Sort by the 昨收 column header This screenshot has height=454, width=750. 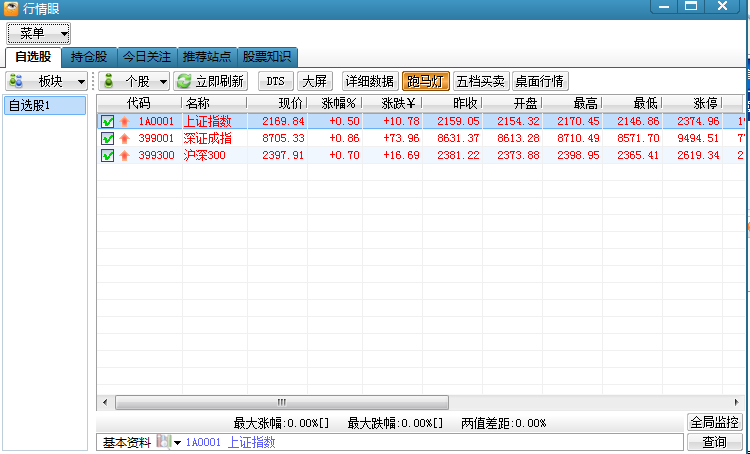[452, 103]
